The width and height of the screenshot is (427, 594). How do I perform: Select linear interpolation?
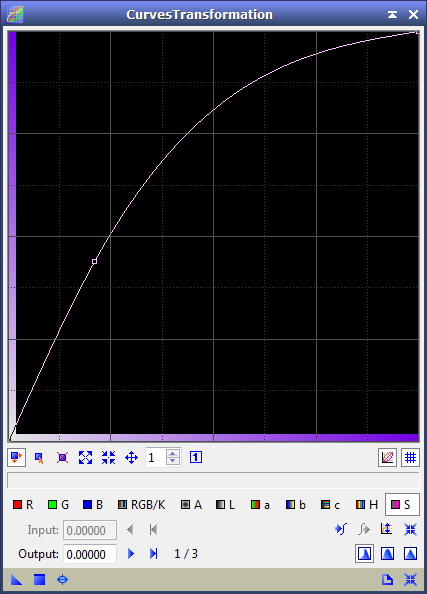(410, 554)
